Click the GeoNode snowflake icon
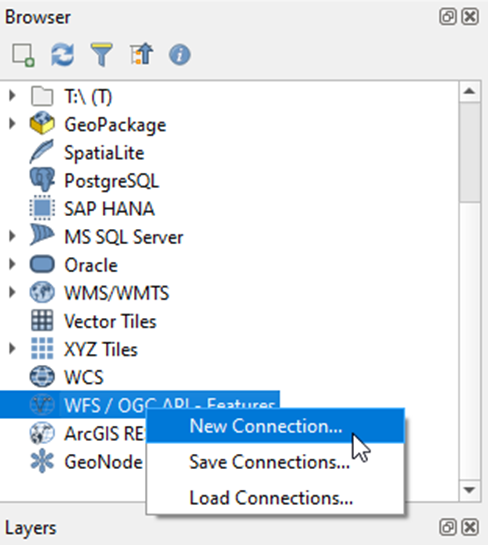 pyautogui.click(x=42, y=461)
